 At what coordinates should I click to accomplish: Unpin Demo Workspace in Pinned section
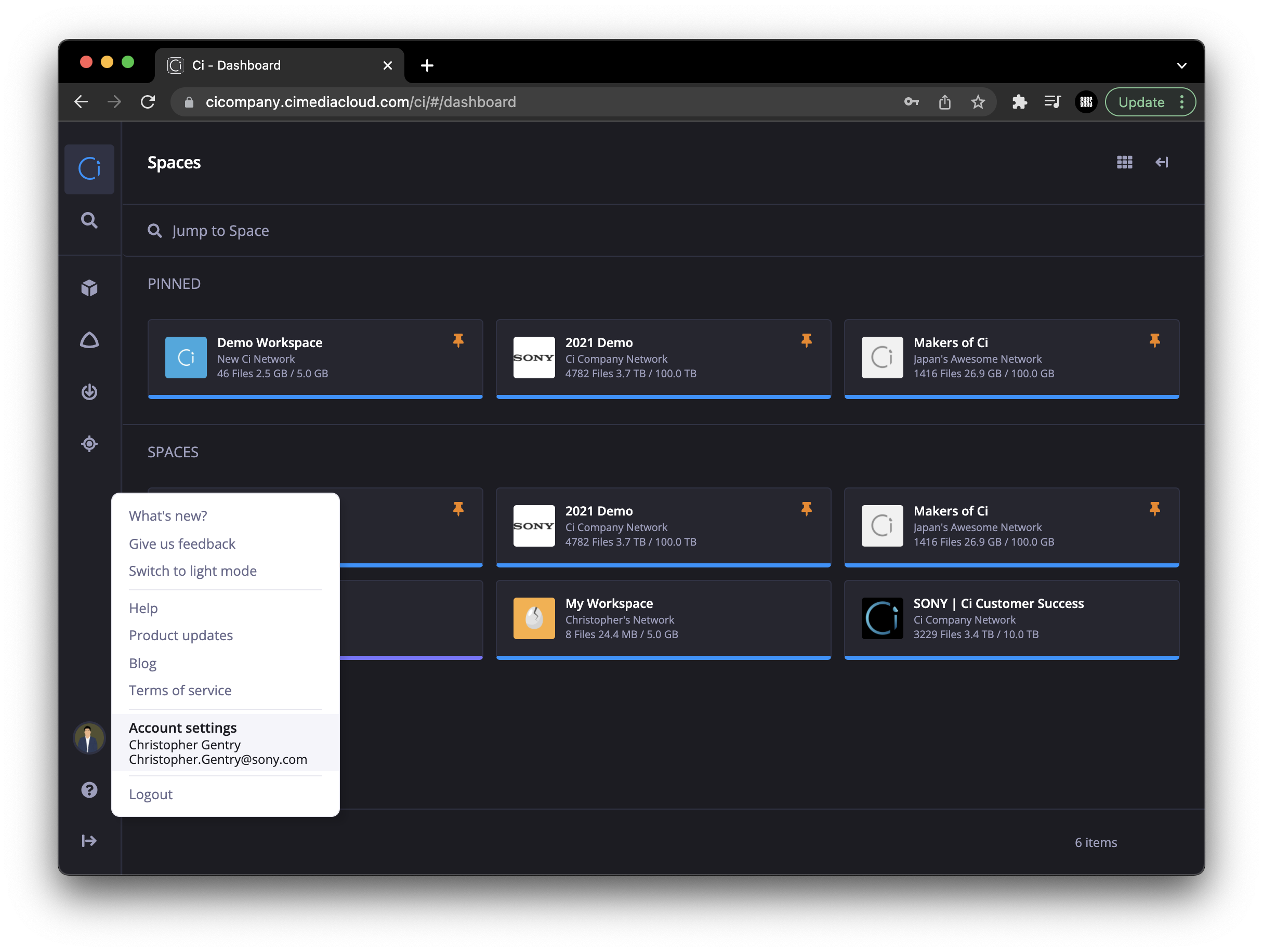458,341
